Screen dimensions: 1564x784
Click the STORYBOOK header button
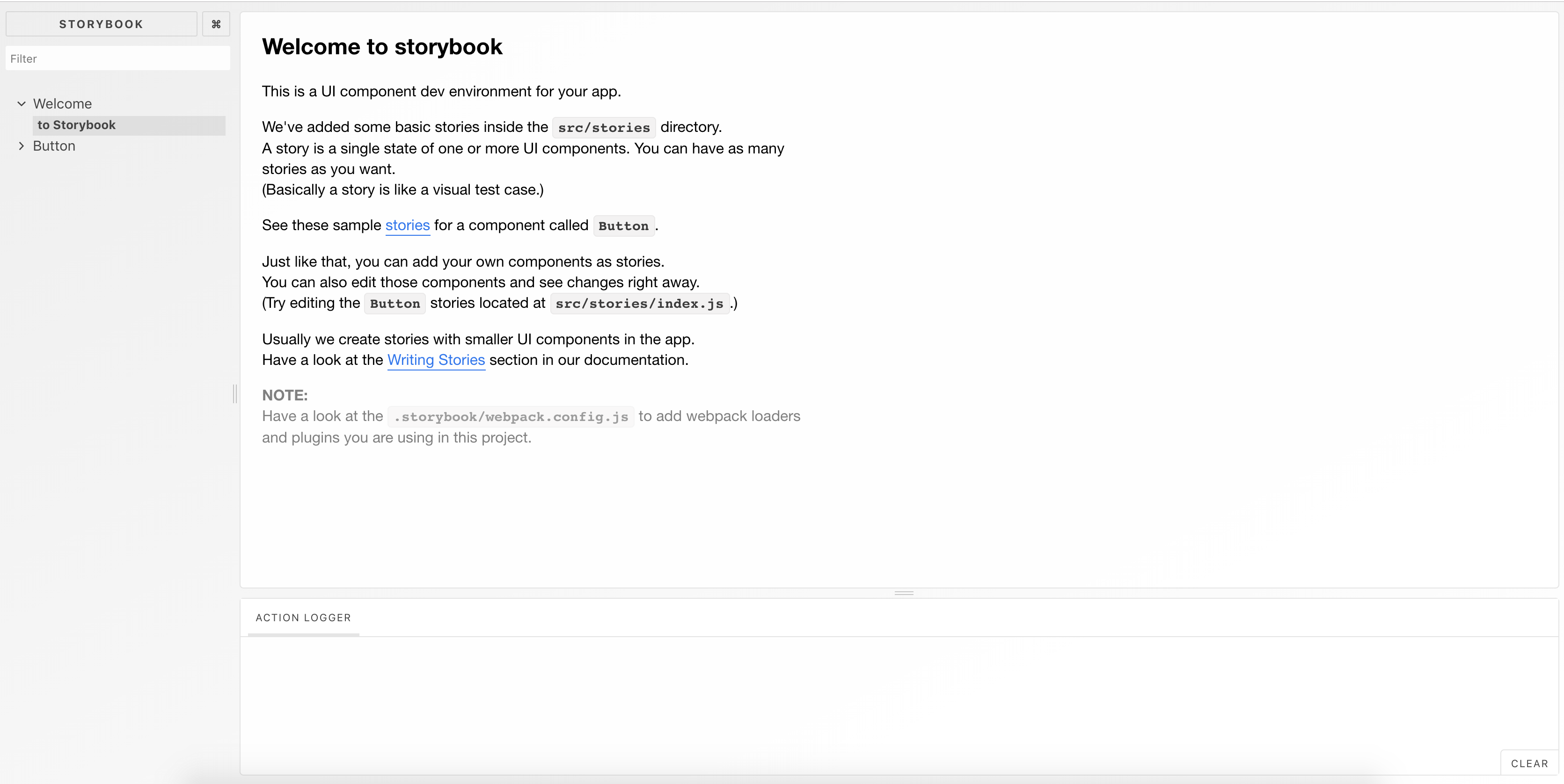click(101, 24)
